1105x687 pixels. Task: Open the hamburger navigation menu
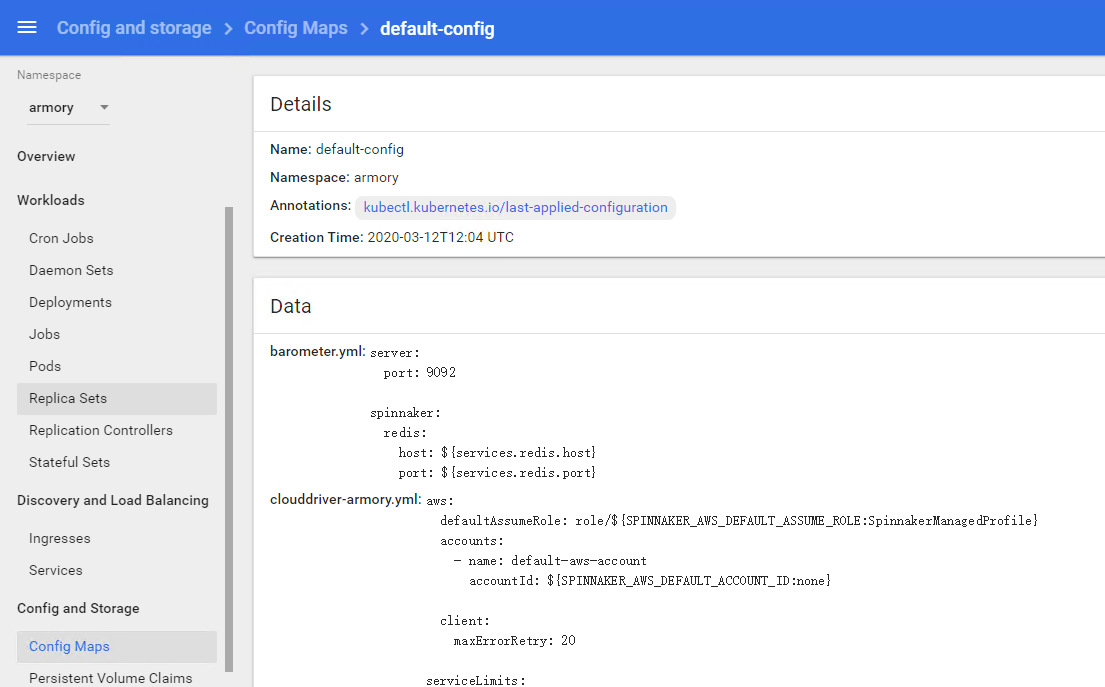27,27
